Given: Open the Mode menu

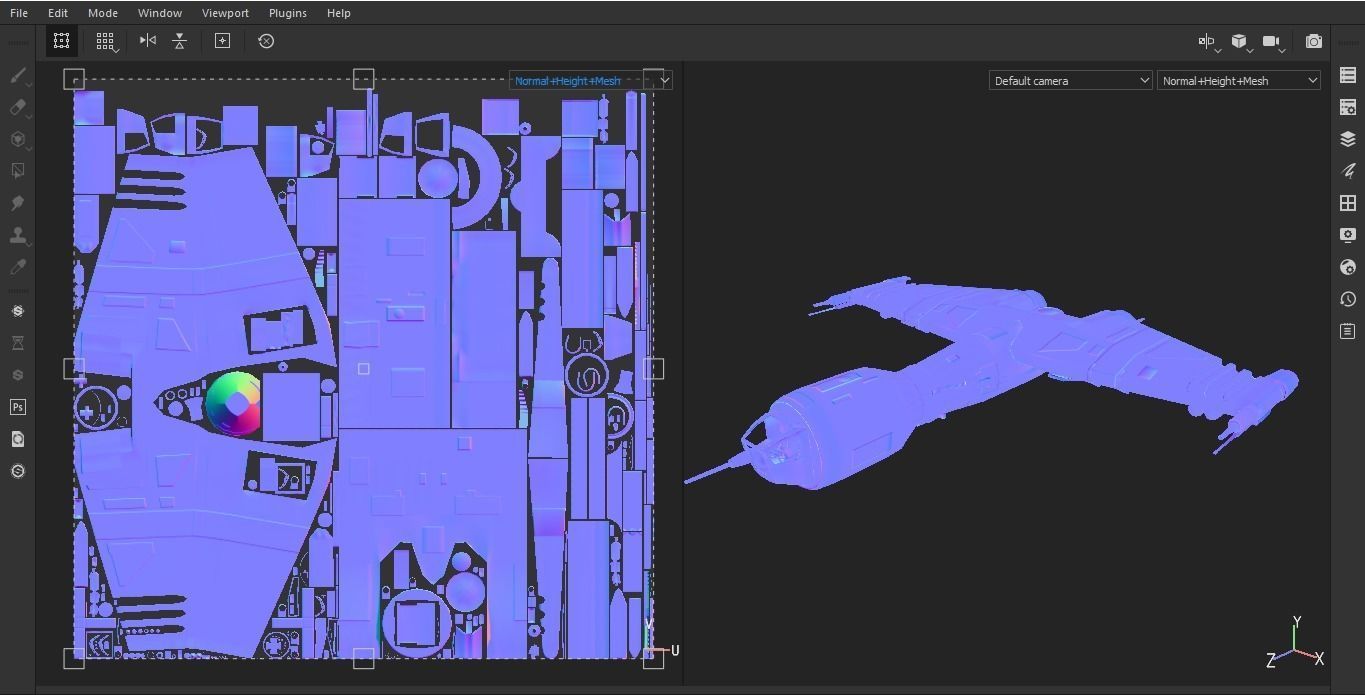Looking at the screenshot, I should (102, 13).
